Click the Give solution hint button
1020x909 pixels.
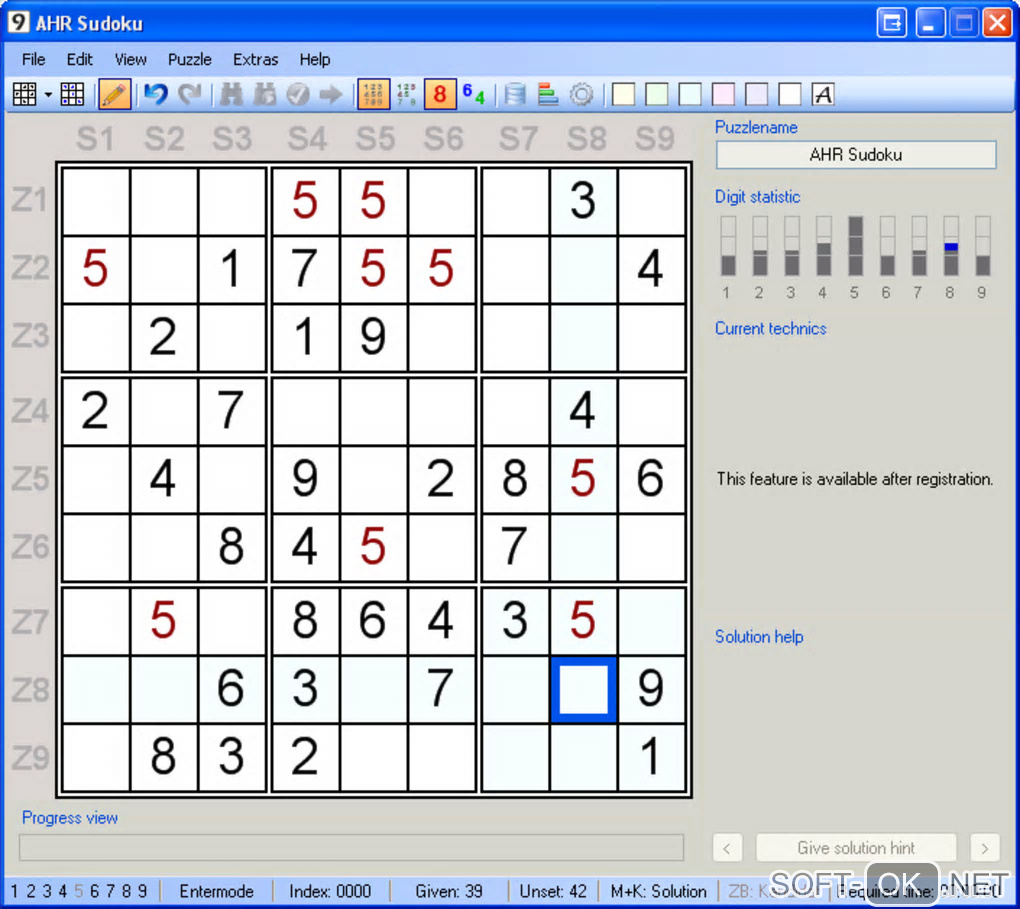(855, 848)
